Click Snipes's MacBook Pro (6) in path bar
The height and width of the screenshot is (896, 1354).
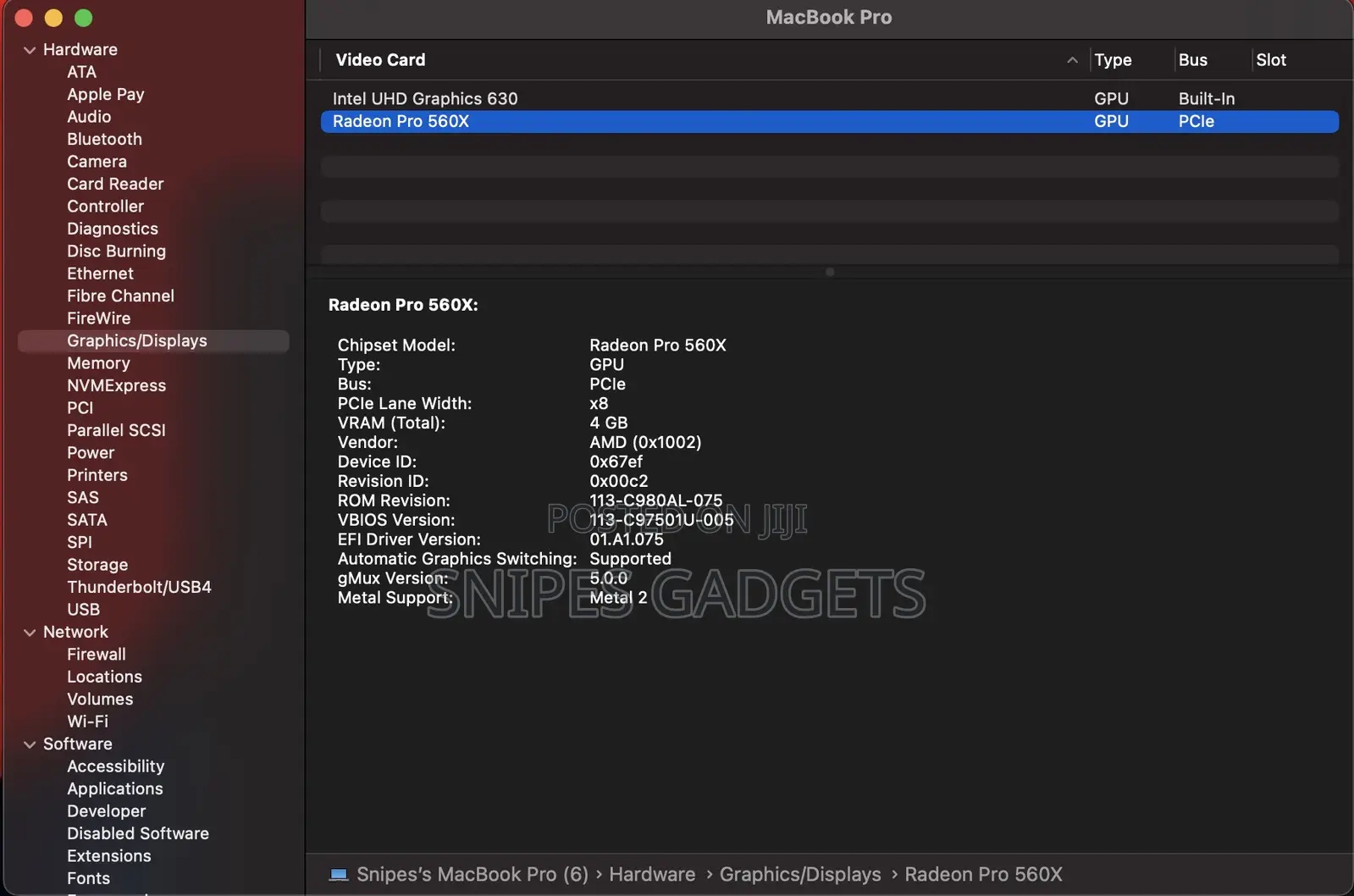472,874
